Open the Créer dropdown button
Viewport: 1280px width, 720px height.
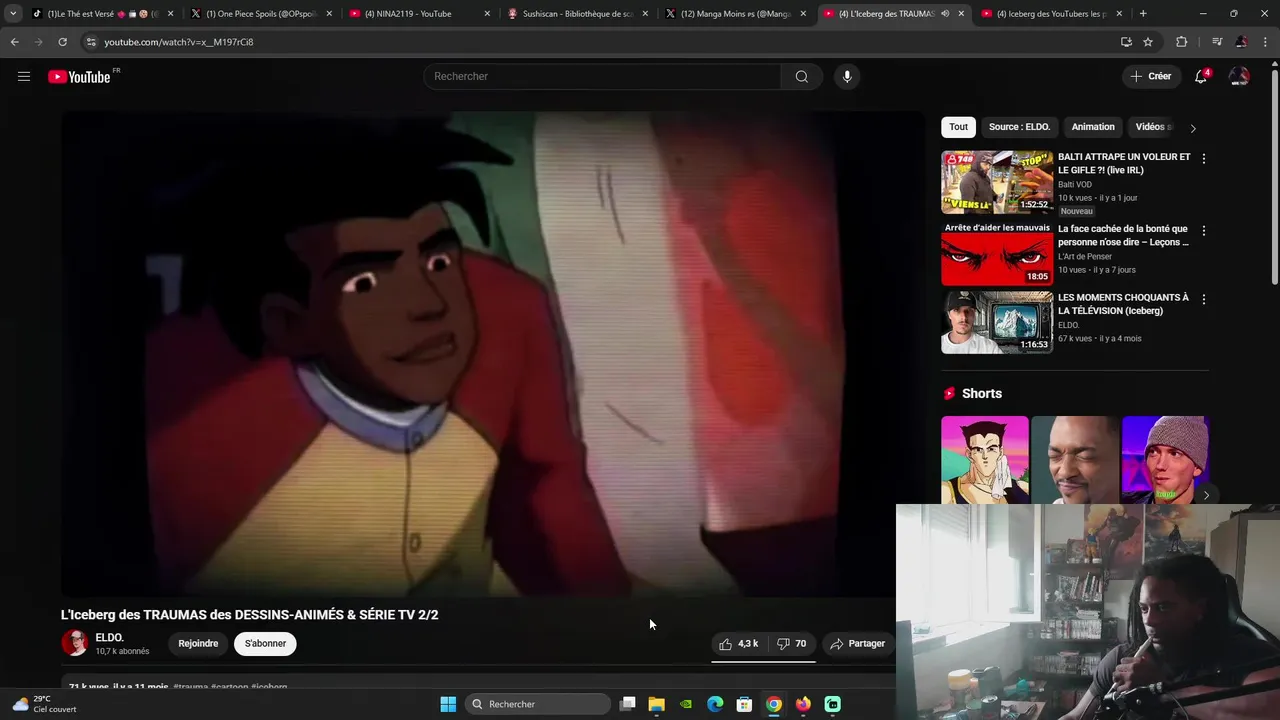(1150, 76)
